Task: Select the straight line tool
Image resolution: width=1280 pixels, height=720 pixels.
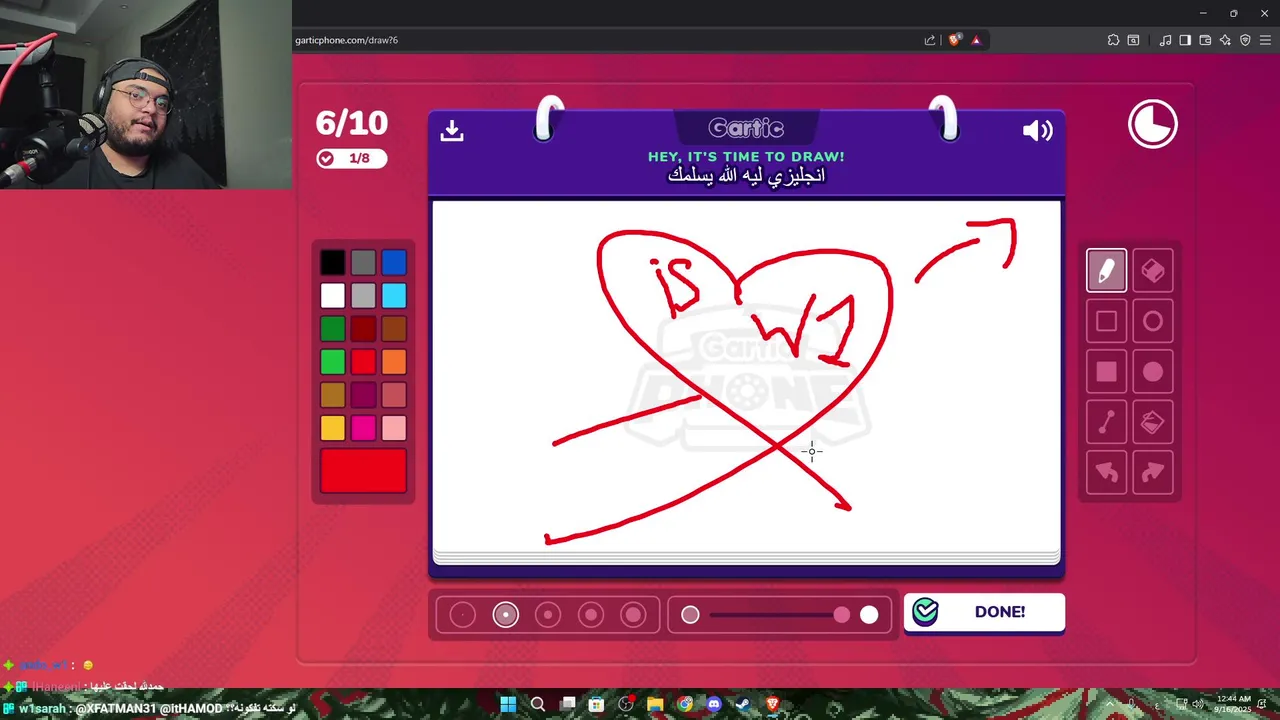Action: (x=1106, y=422)
